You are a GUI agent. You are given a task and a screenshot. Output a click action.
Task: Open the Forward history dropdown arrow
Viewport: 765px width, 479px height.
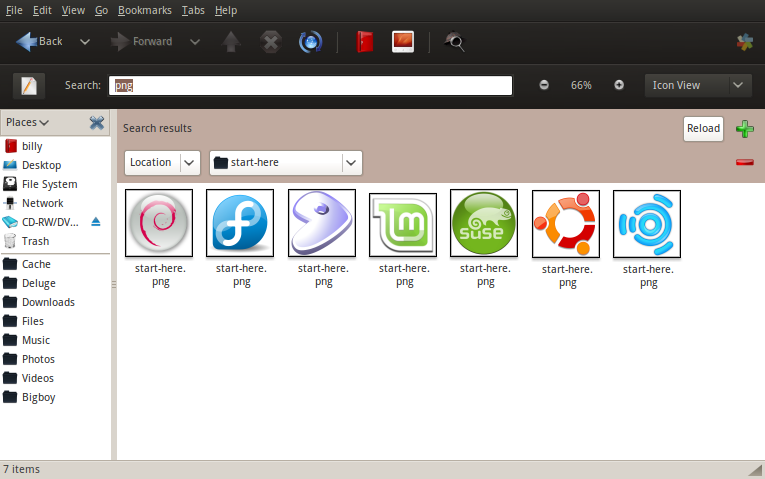195,42
